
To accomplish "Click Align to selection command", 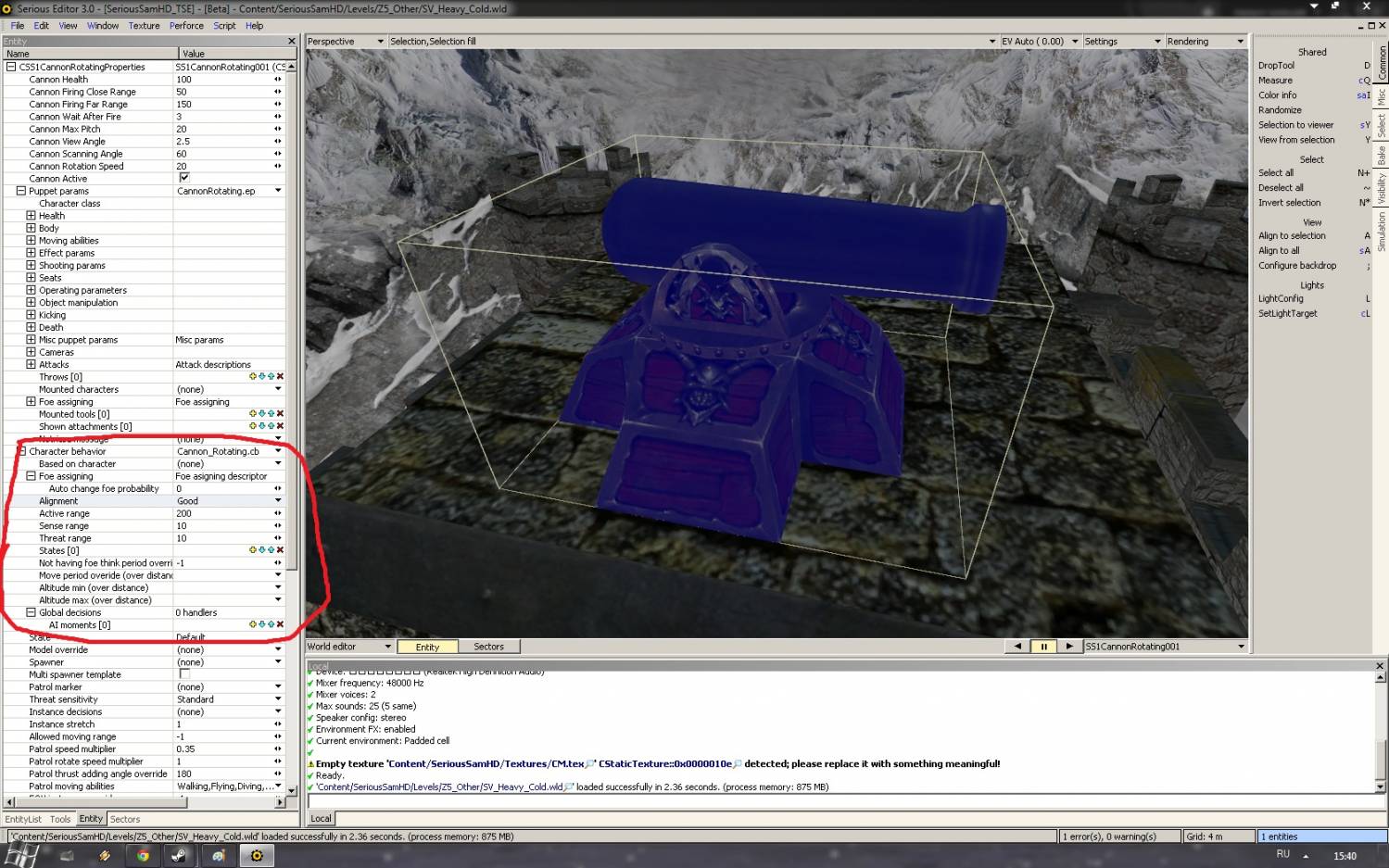I will 1292,236.
